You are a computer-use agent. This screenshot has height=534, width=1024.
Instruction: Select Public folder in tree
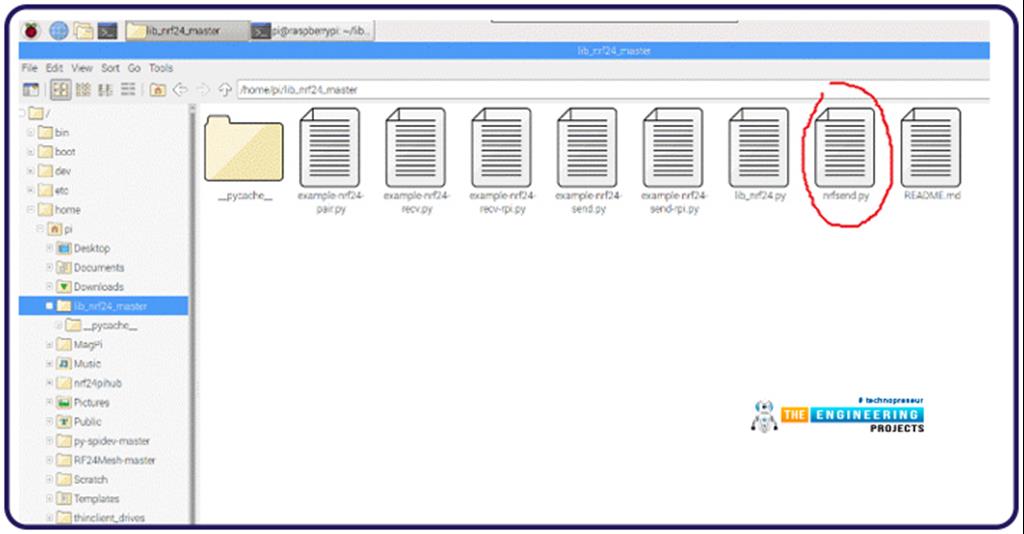click(79, 422)
